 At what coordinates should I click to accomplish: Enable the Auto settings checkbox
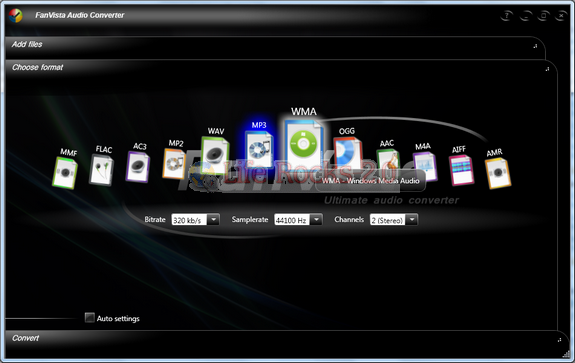(89, 318)
